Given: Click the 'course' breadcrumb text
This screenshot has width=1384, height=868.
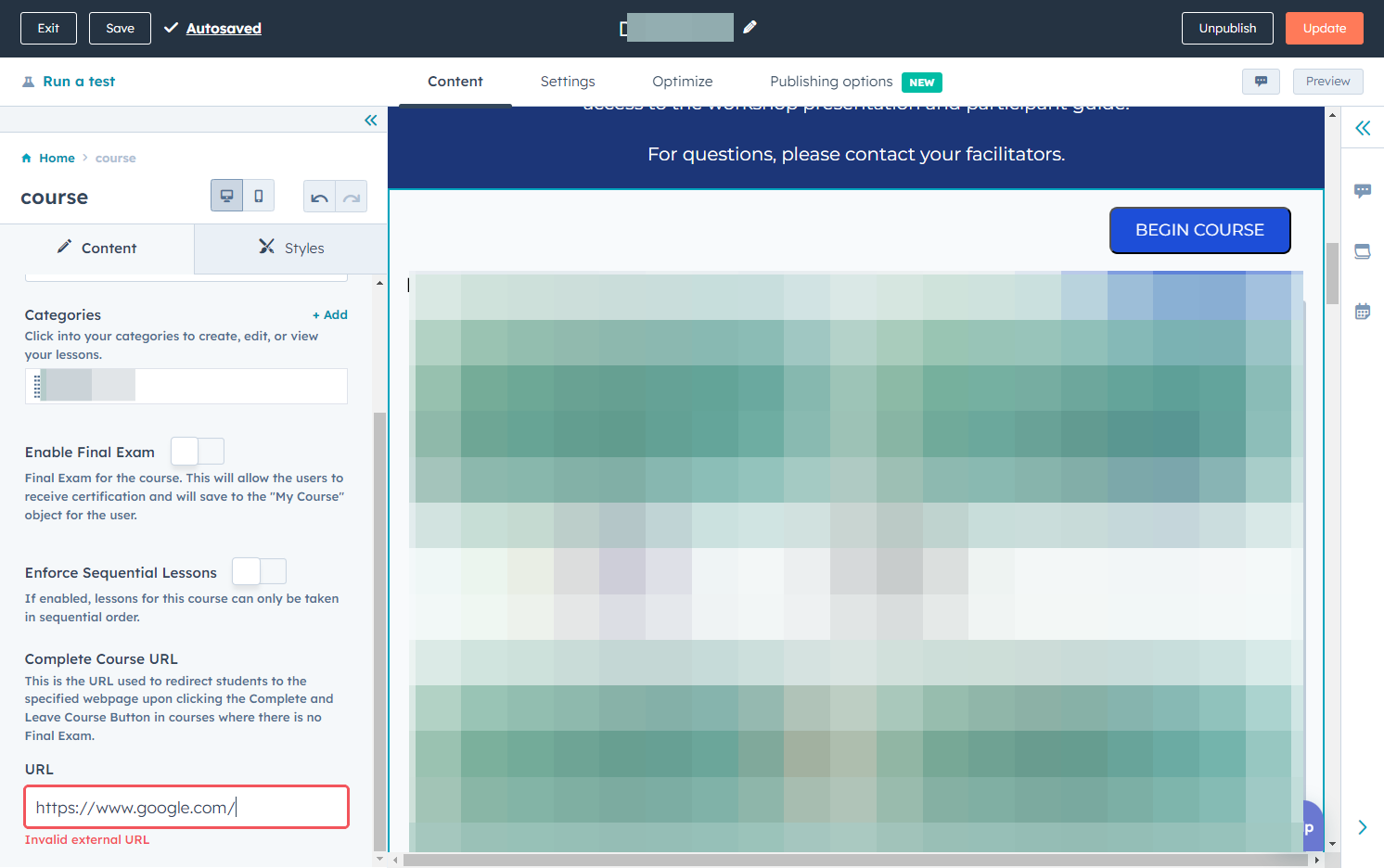Looking at the screenshot, I should [115, 159].
